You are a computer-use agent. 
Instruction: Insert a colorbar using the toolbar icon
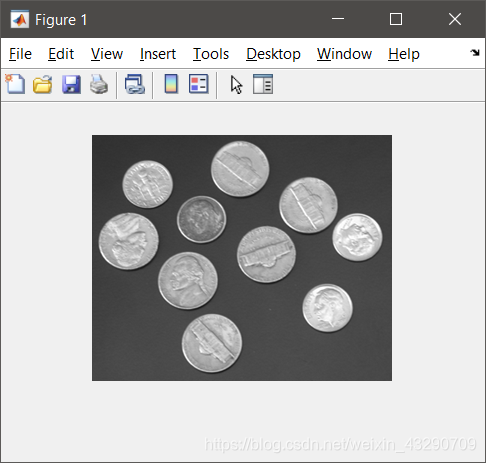click(x=171, y=84)
